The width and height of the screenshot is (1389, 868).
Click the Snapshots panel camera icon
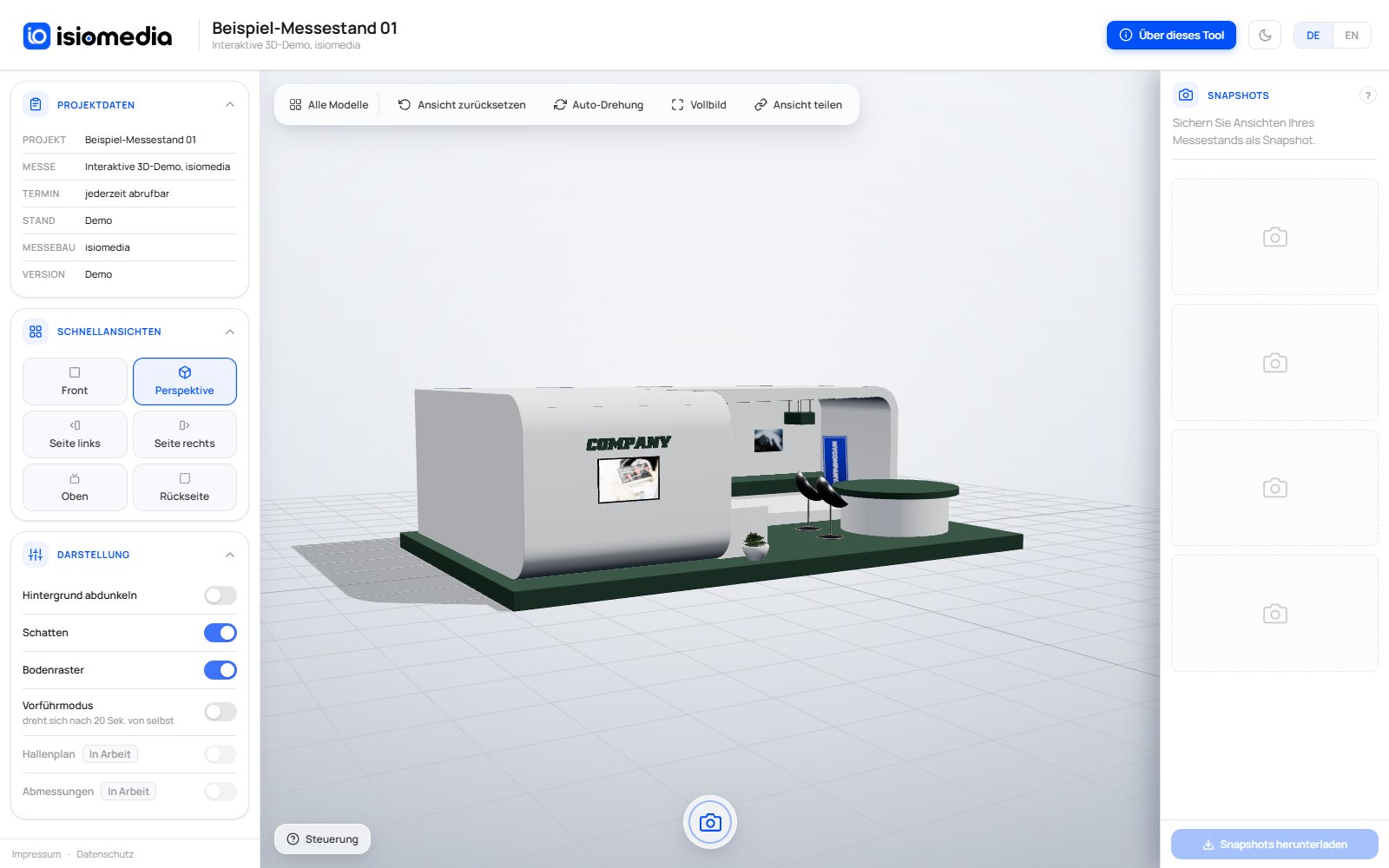click(1186, 95)
